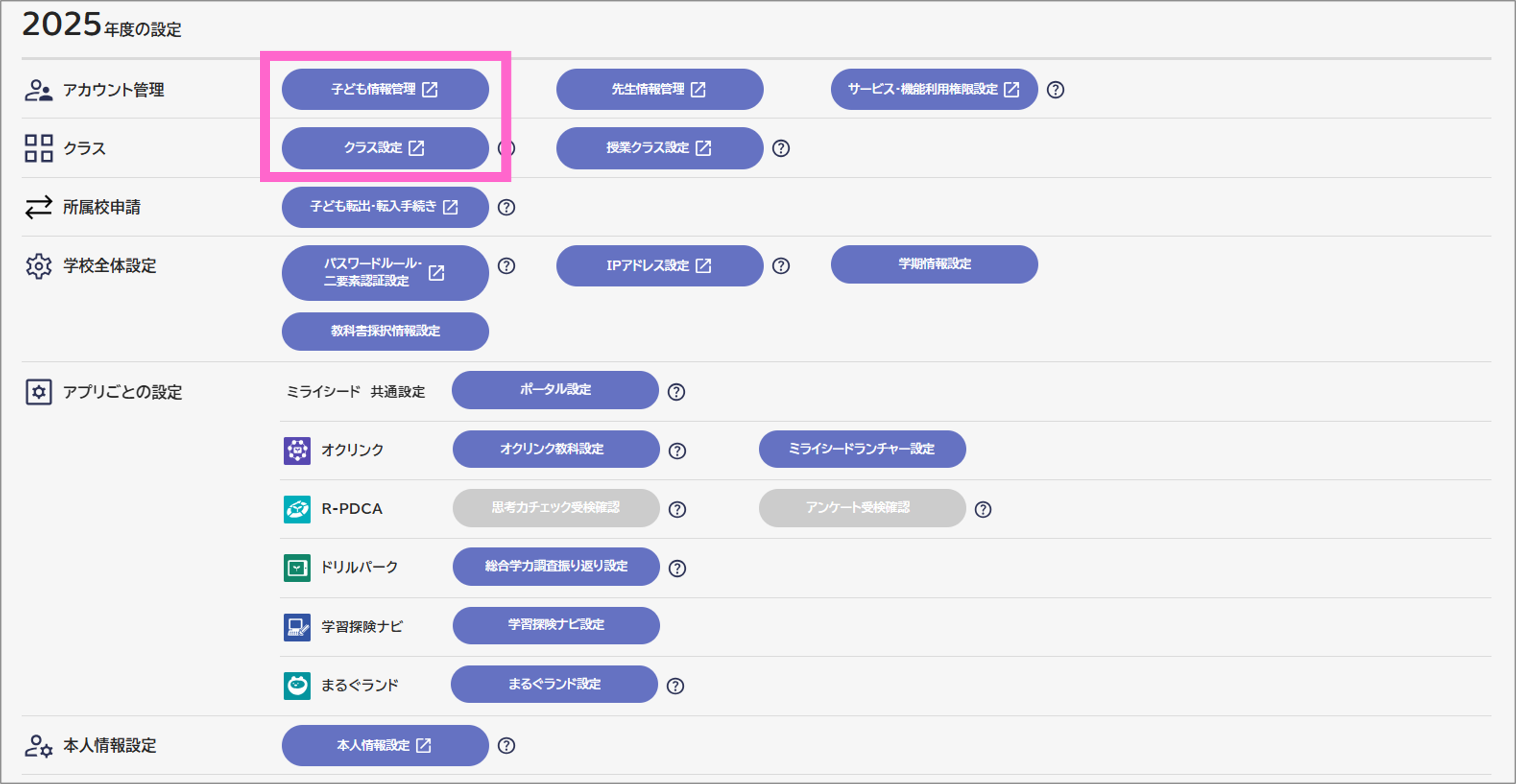Open 先生情報管理 page
This screenshot has height=784, width=1516.
tap(659, 89)
